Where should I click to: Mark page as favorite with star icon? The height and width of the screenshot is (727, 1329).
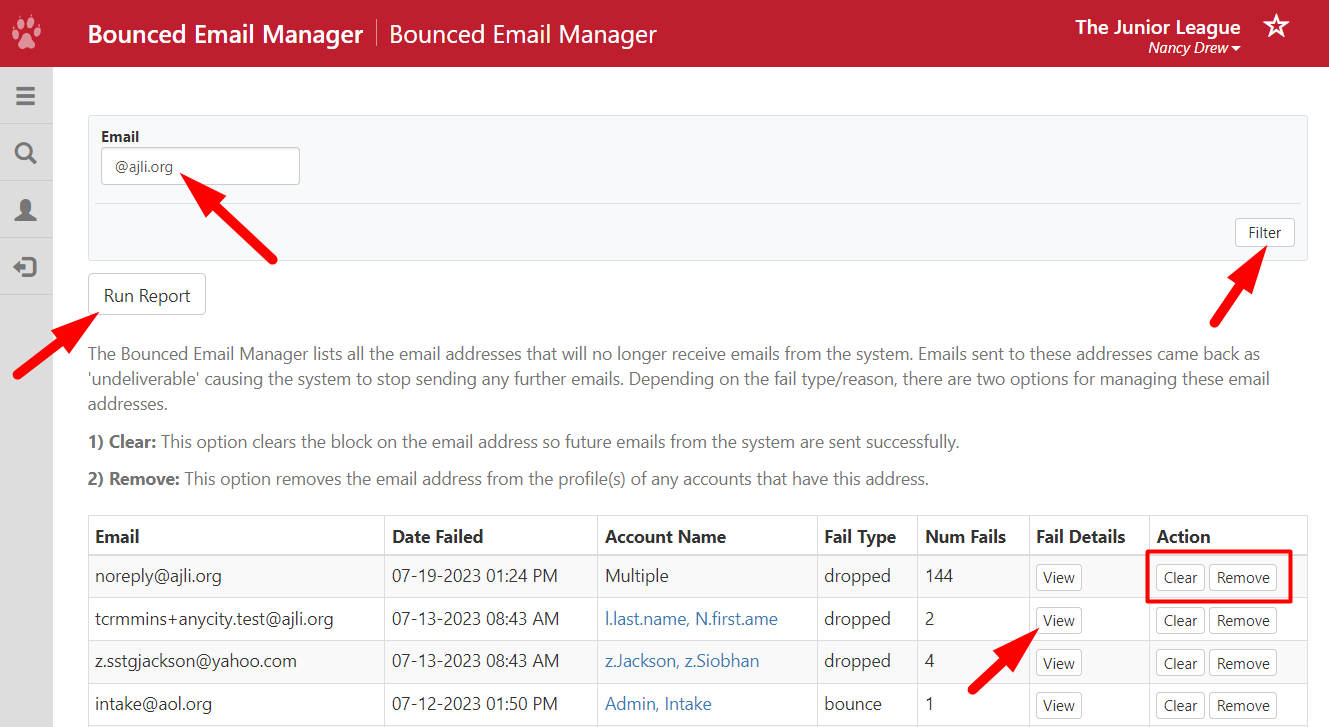coord(1276,26)
